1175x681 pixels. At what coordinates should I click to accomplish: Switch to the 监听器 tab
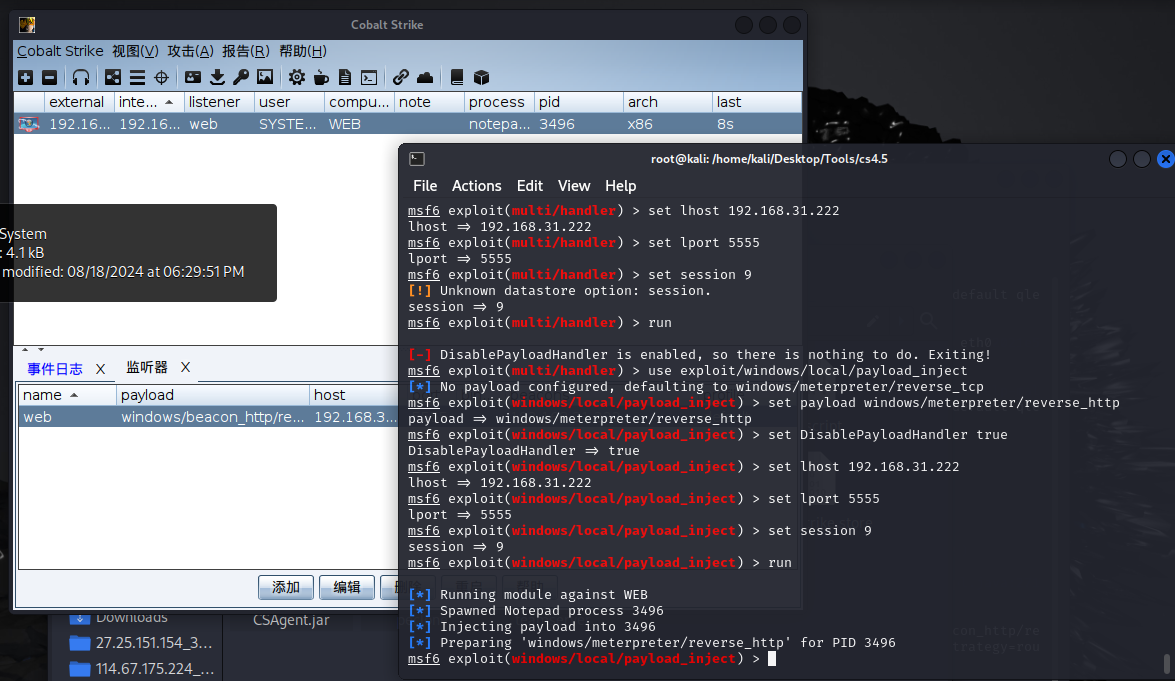click(147, 367)
